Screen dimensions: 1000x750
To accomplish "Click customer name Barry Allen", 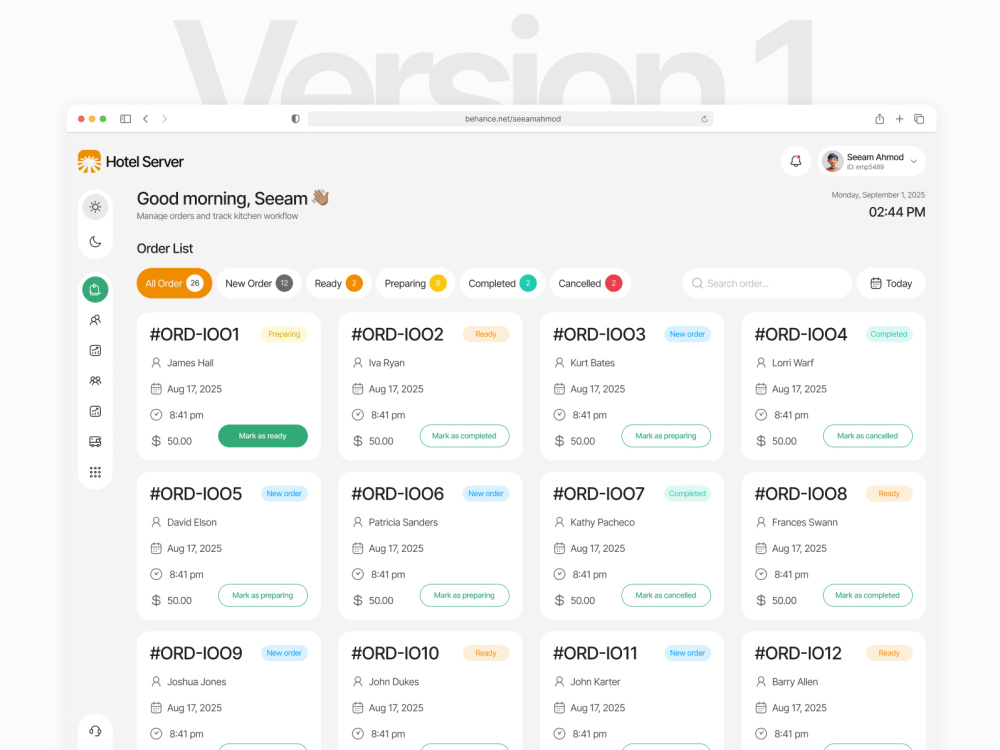I will tap(795, 682).
